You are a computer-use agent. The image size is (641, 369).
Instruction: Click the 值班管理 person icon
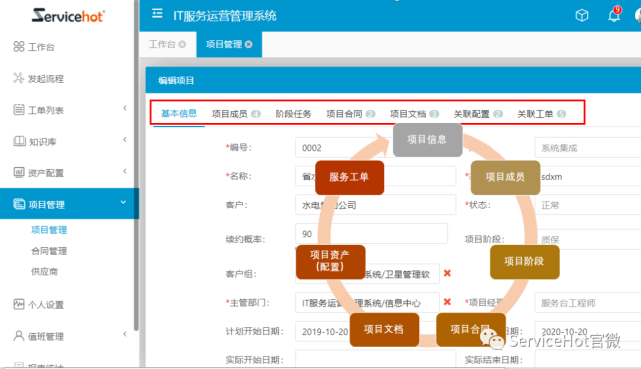(19, 336)
